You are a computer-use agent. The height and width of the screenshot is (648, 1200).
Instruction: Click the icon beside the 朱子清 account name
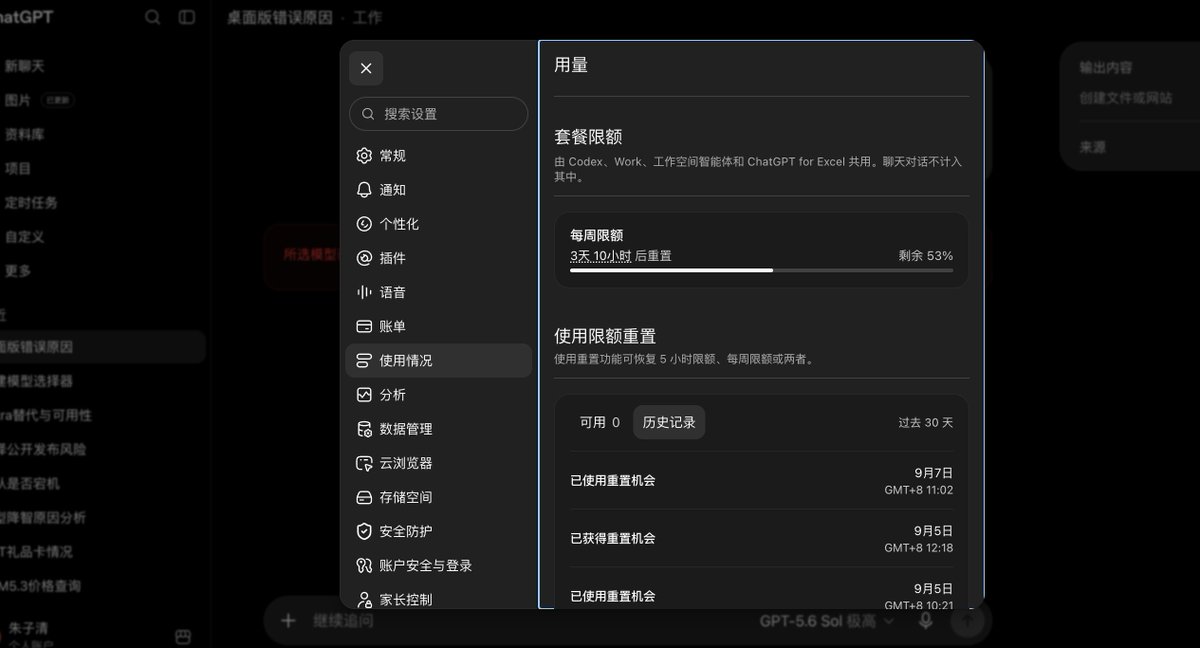[x=183, y=636]
